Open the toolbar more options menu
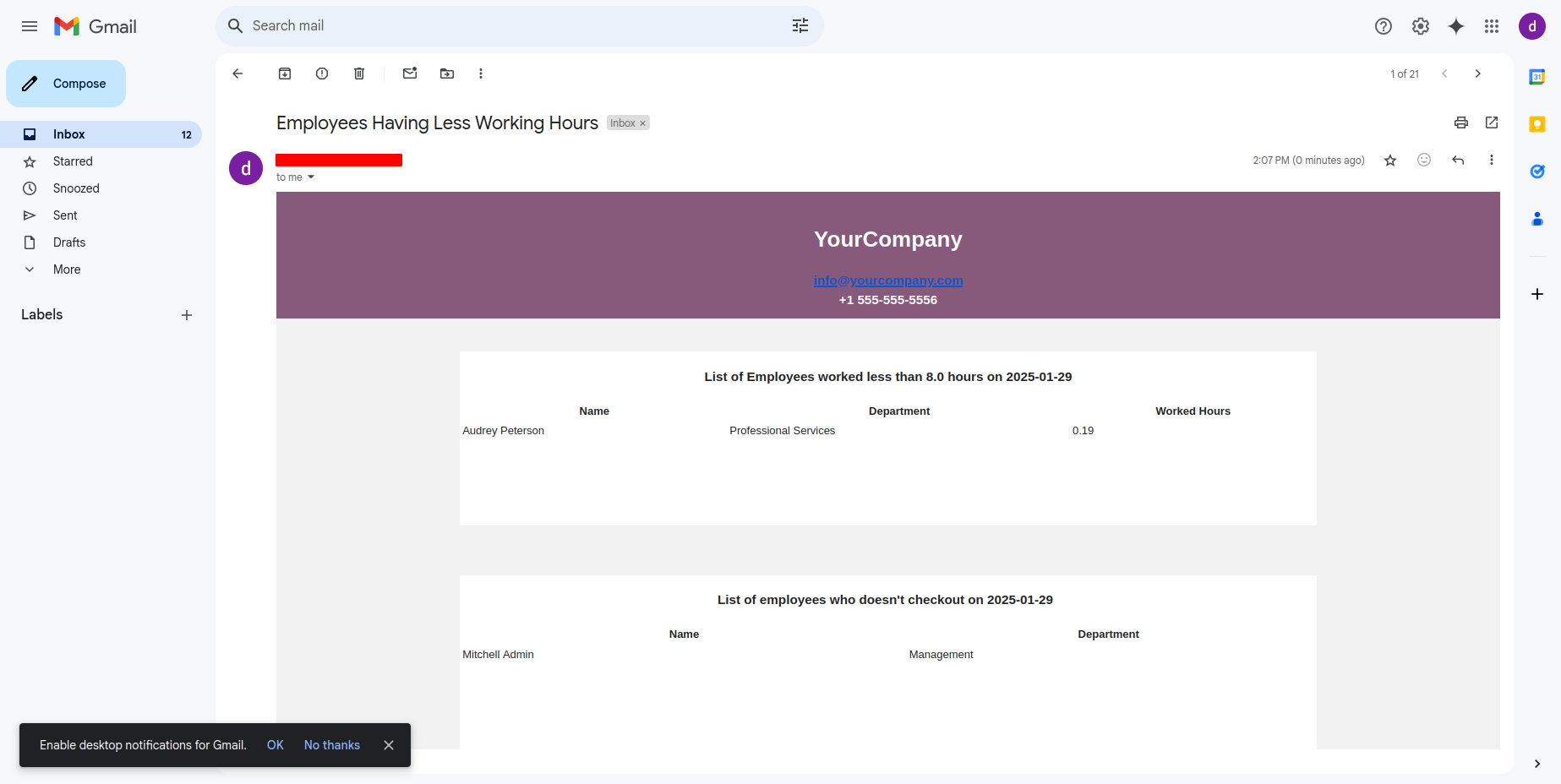 coord(481,73)
